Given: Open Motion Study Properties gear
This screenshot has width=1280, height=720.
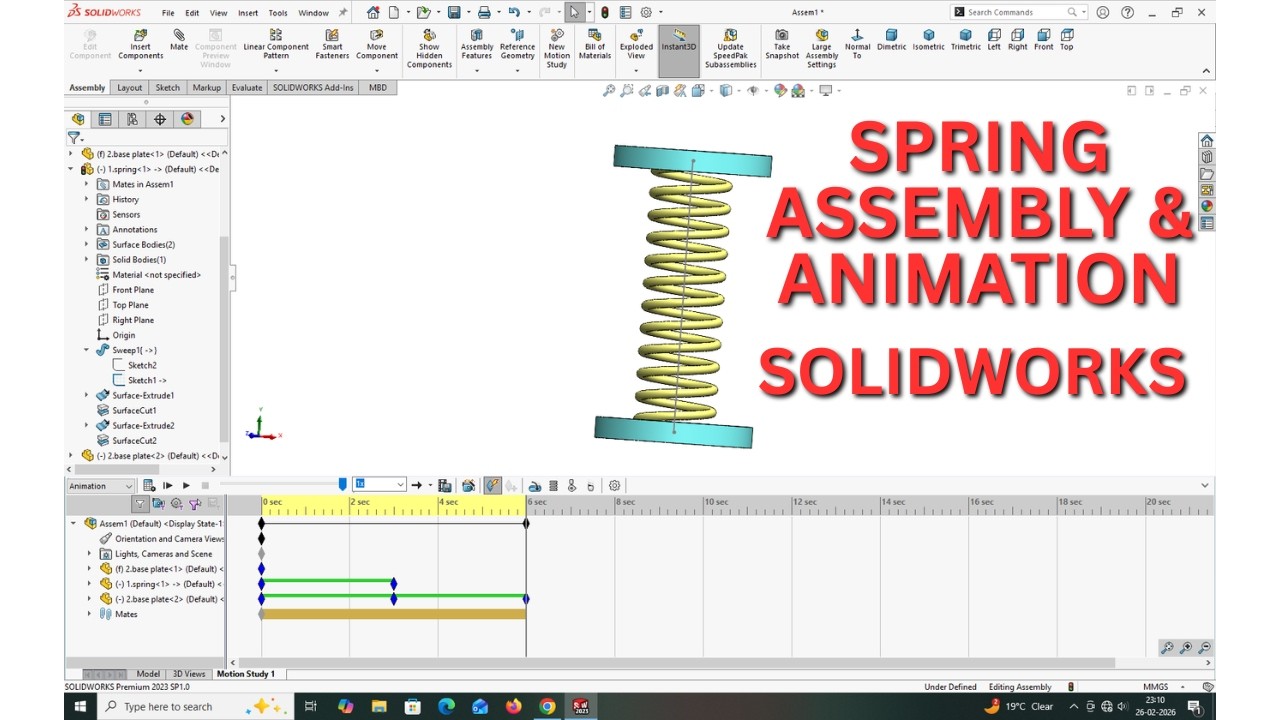Looking at the screenshot, I should [614, 485].
